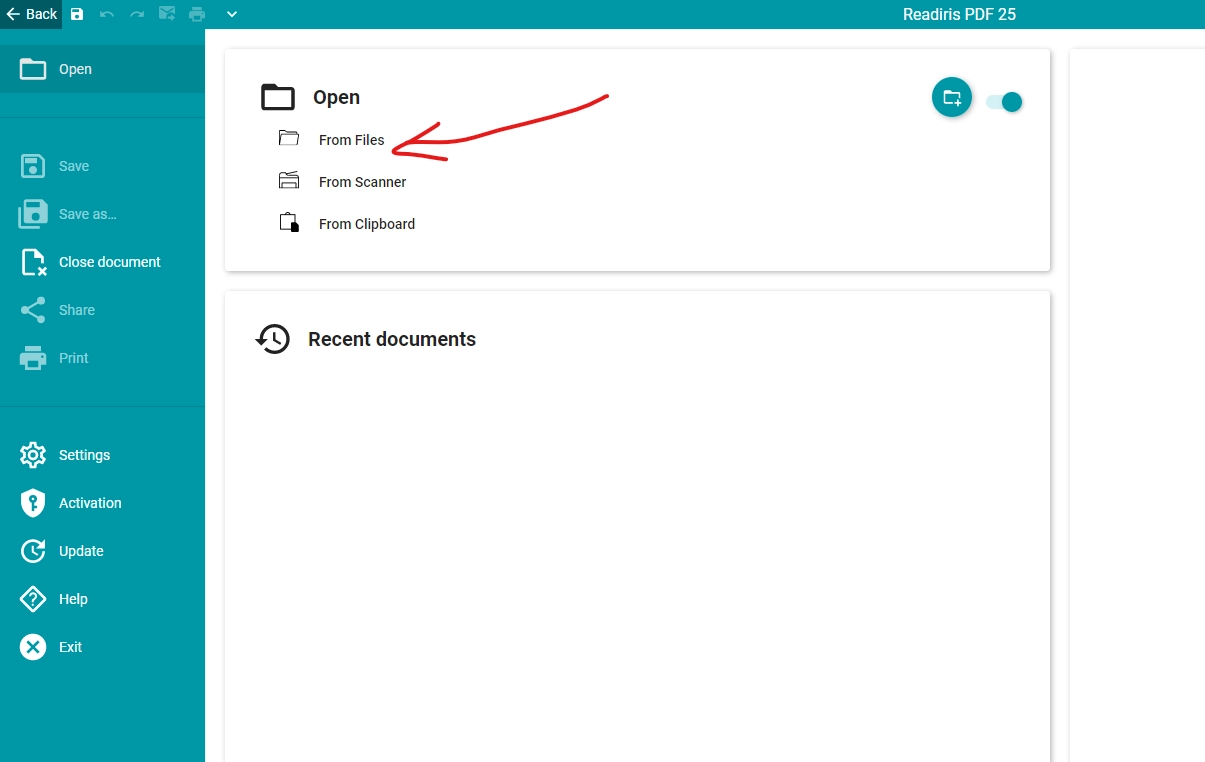The width and height of the screenshot is (1205, 762).
Task: Click the Activation shield icon
Action: [33, 503]
